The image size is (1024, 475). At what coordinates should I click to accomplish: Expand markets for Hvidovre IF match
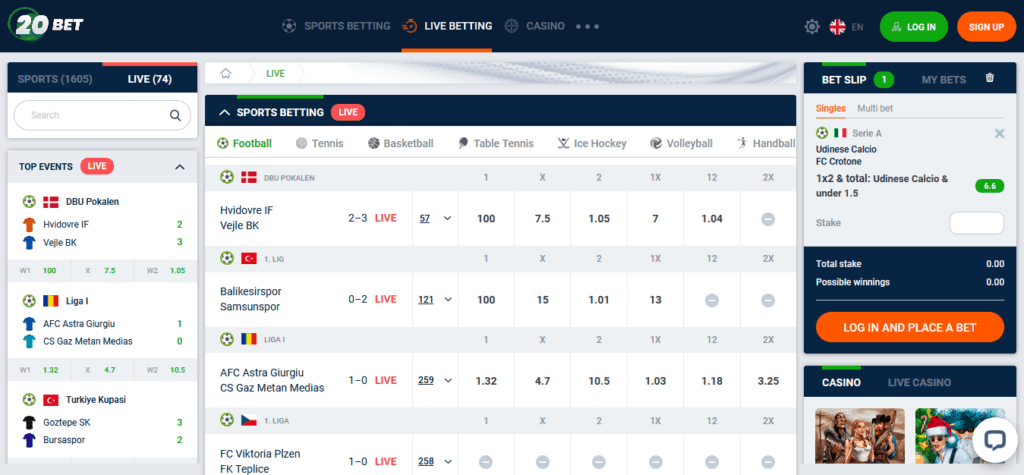coord(447,218)
